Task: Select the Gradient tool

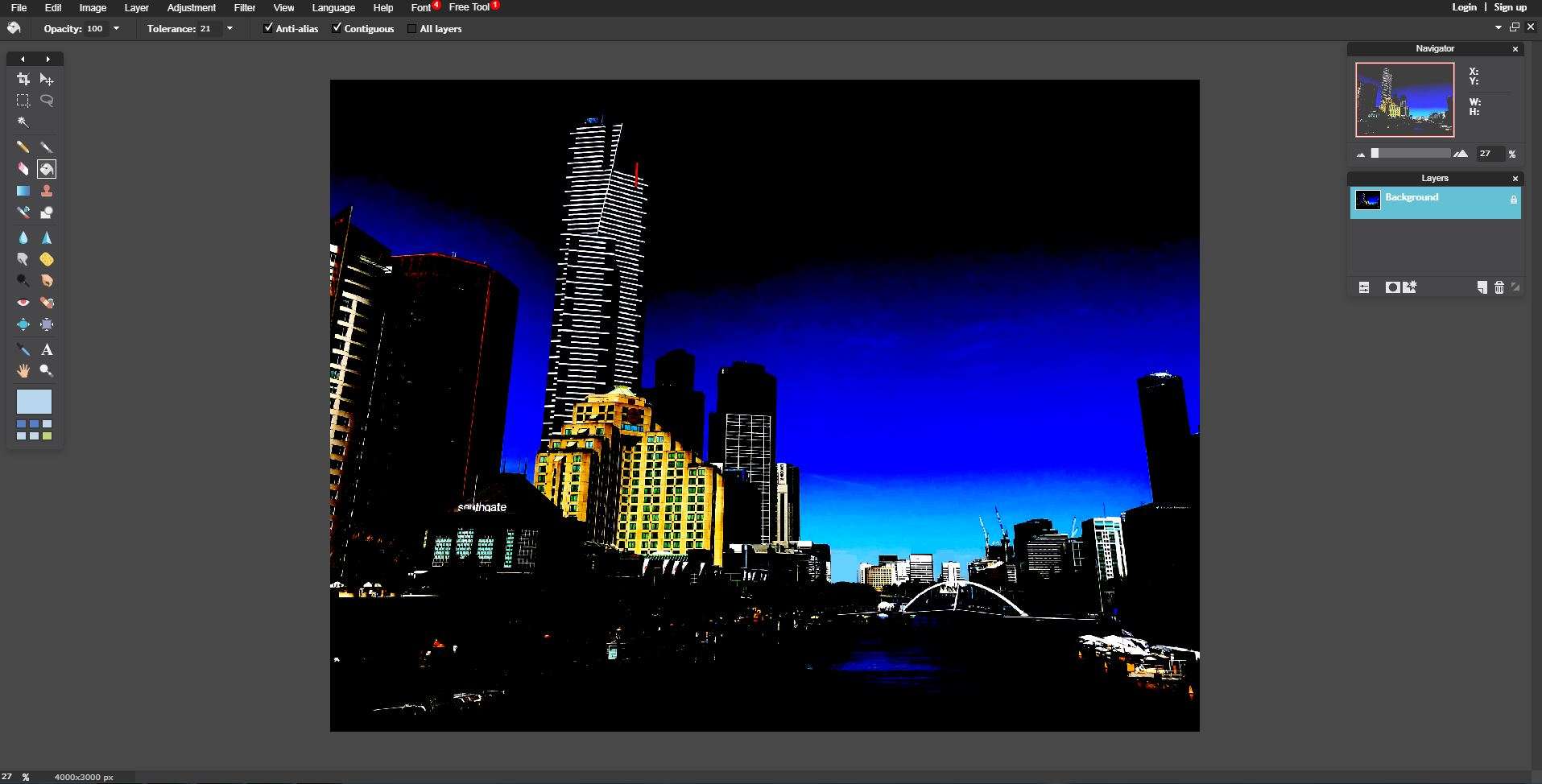Action: (22, 191)
